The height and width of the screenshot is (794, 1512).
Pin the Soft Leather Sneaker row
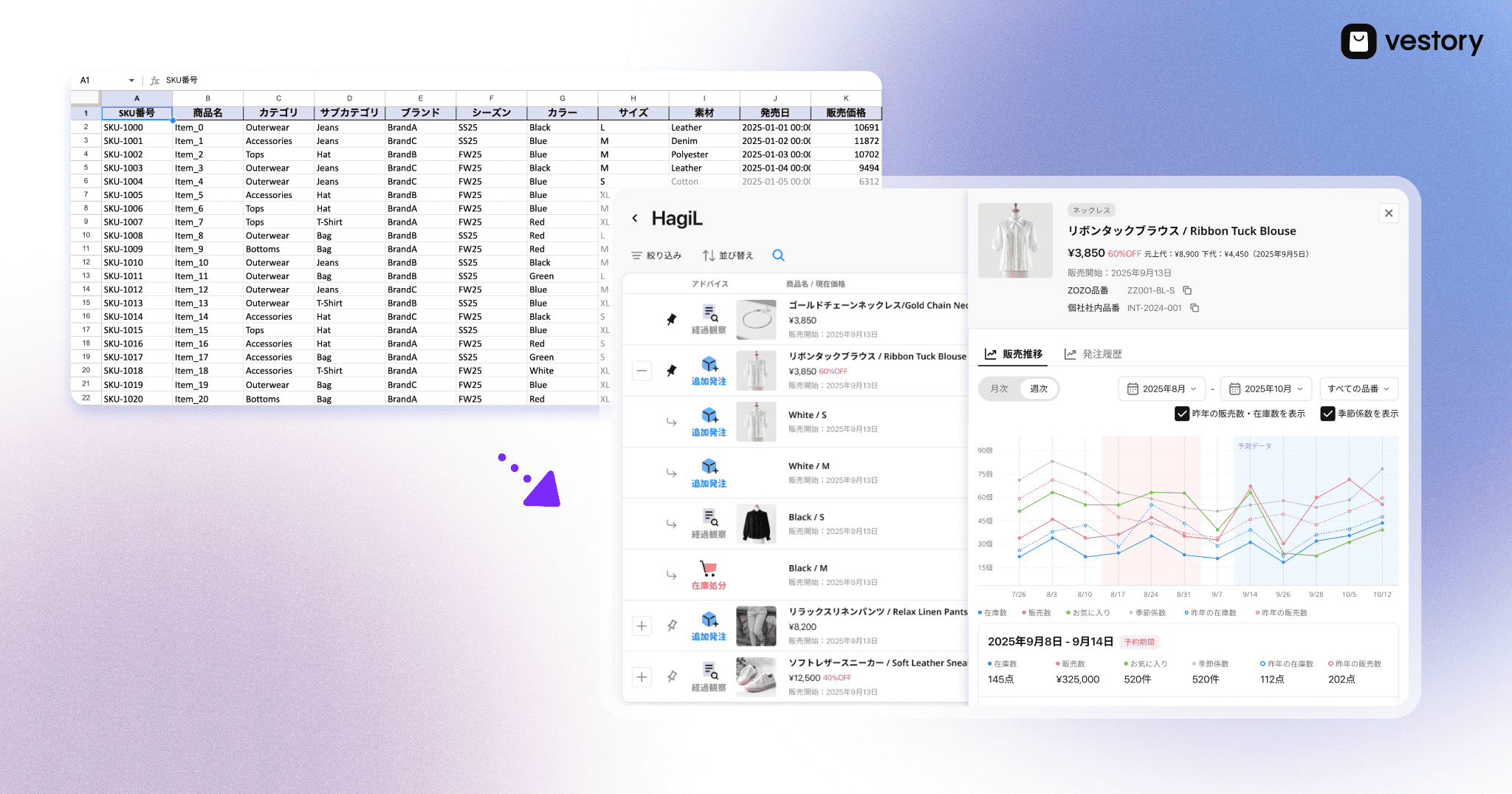[672, 677]
